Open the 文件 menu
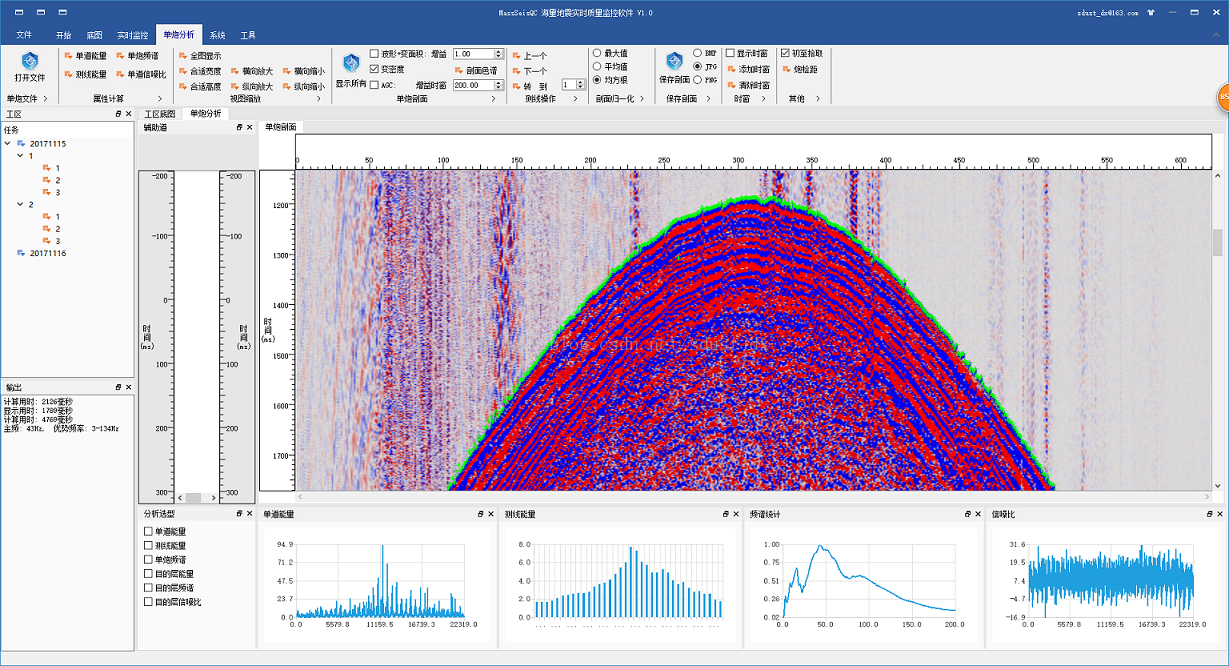 (24, 35)
